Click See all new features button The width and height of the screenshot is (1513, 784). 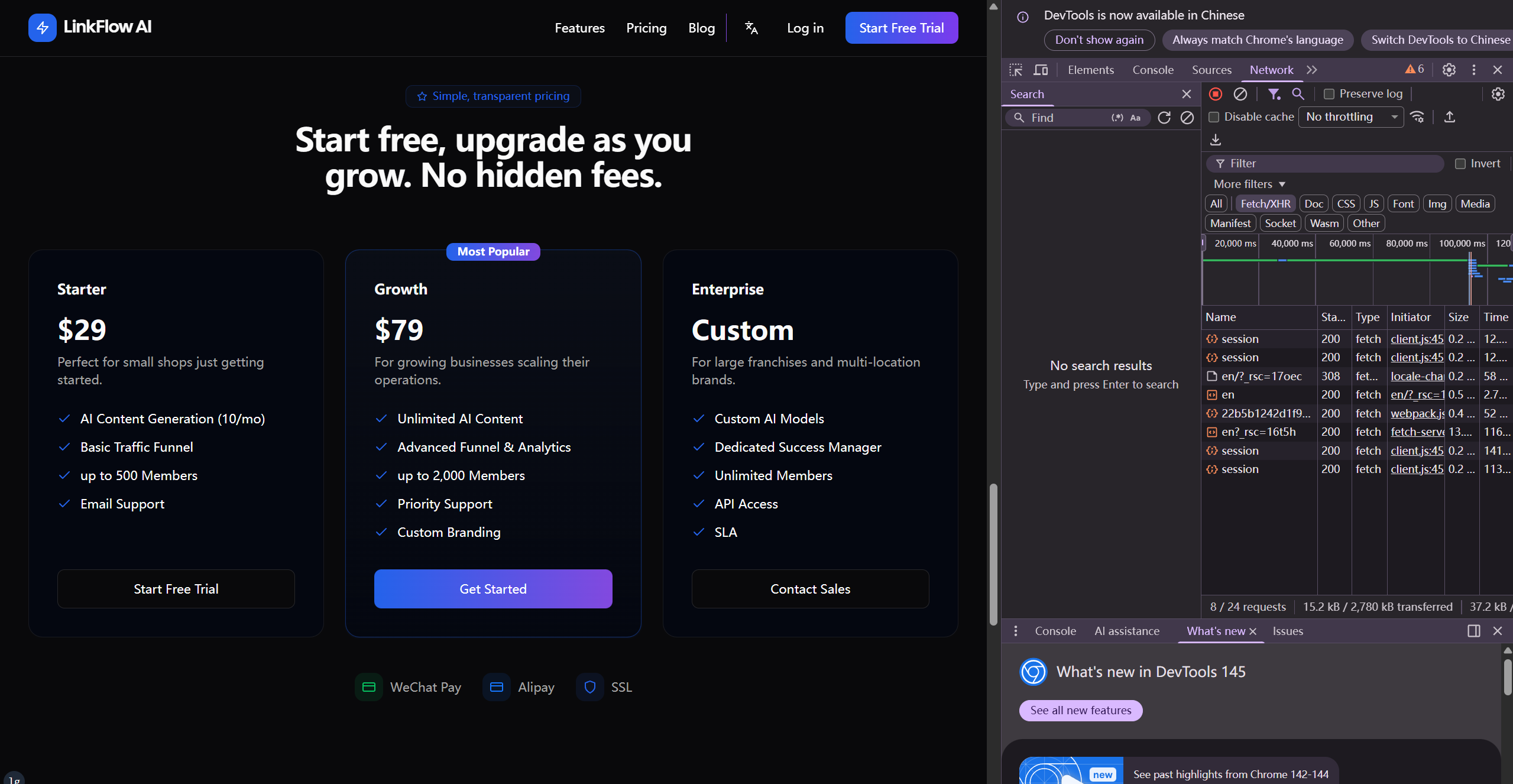click(x=1081, y=710)
